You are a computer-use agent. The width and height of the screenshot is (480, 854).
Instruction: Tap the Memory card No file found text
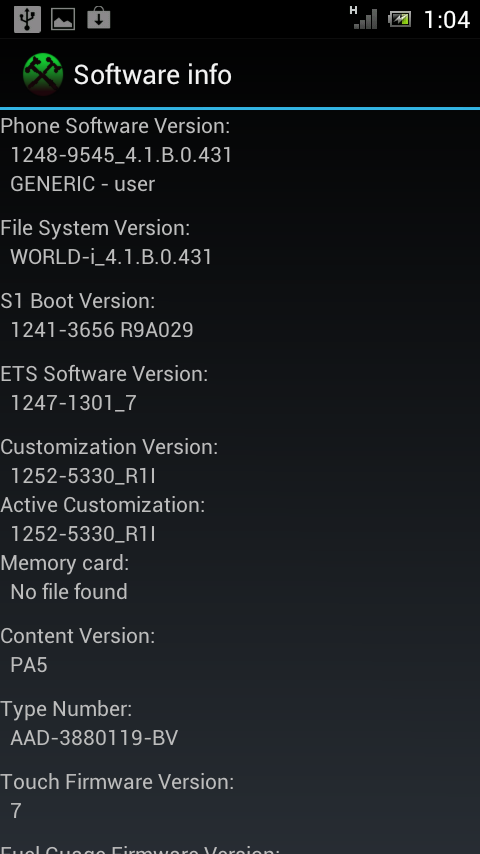(x=69, y=592)
